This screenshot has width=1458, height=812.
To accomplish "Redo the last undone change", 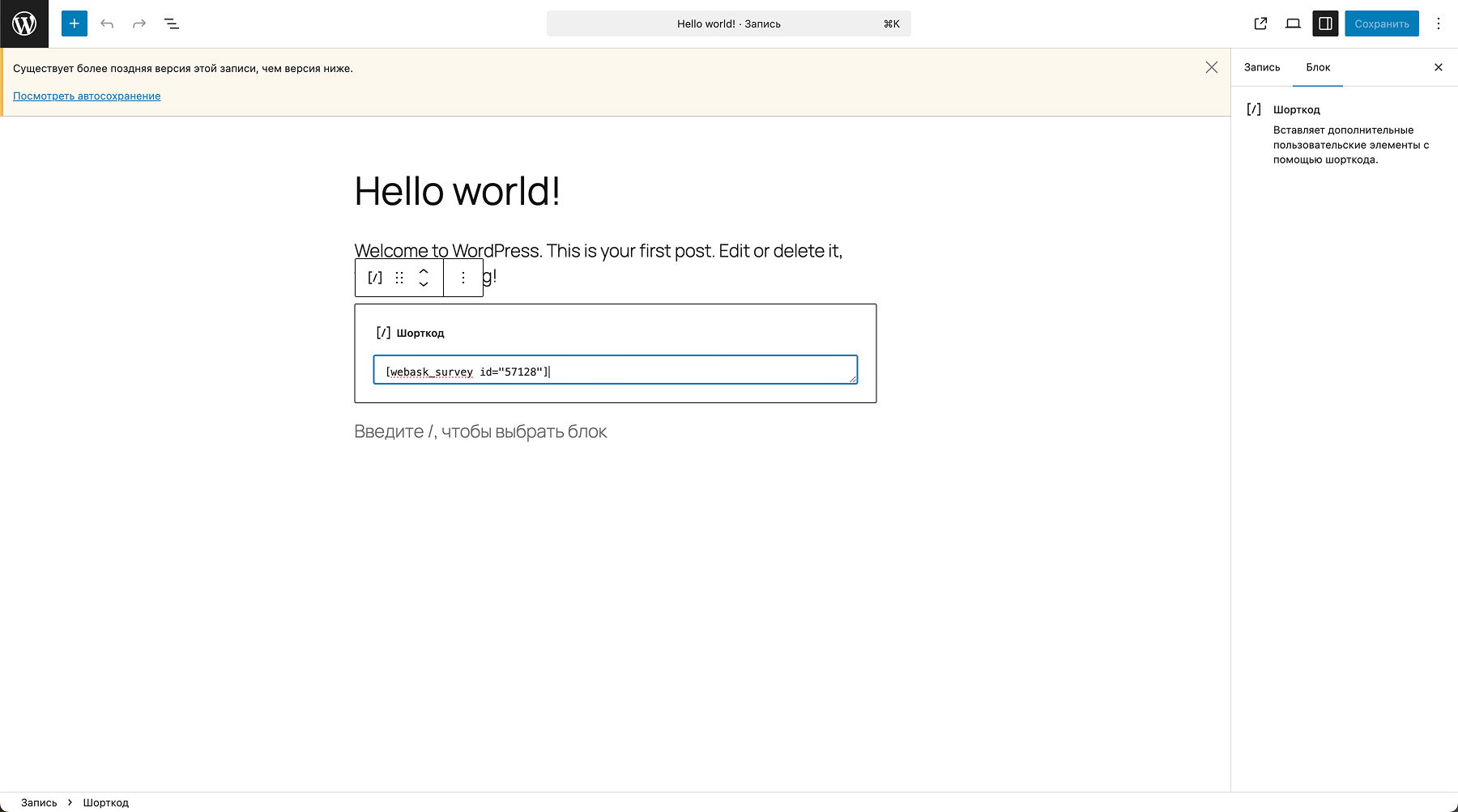I will click(x=139, y=23).
